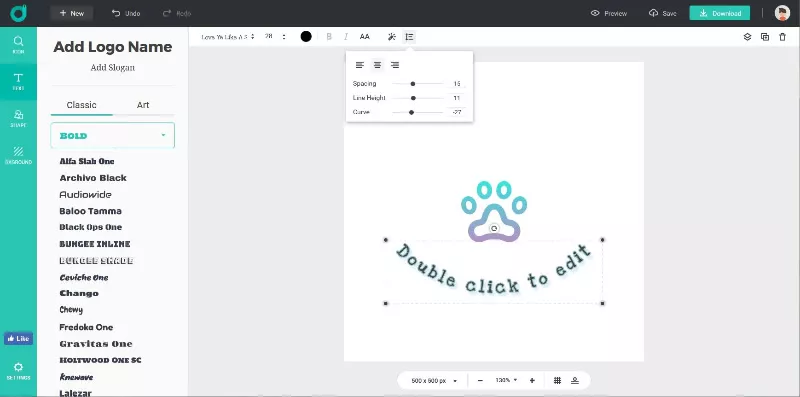The width and height of the screenshot is (800, 397).
Task: Align text to the left
Action: tap(360, 65)
